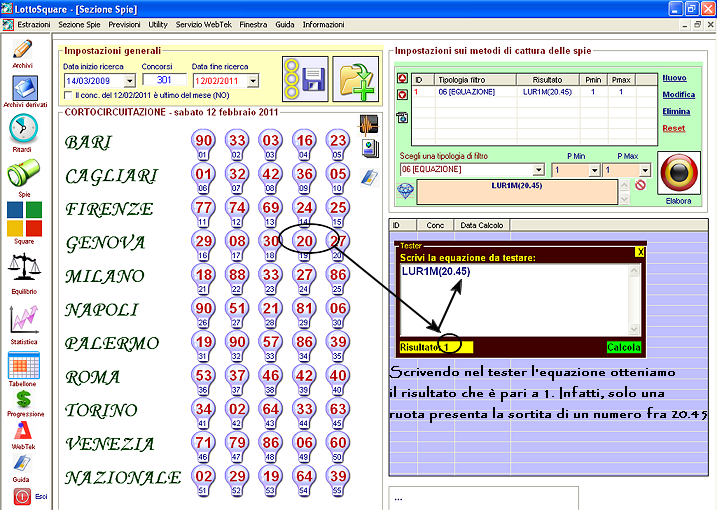Click the diamond icon beside the equation box
The image size is (717, 510).
pos(405,190)
